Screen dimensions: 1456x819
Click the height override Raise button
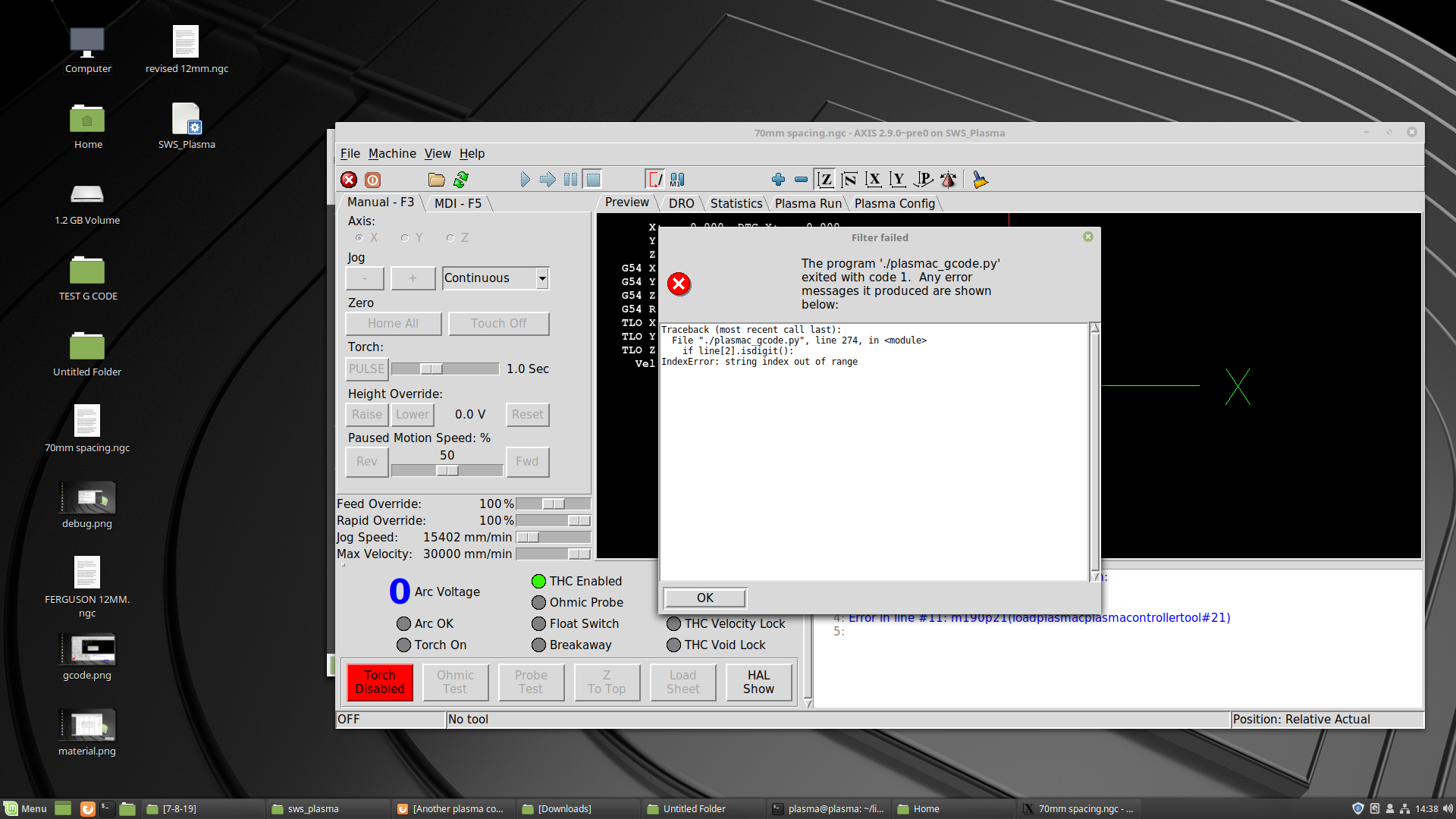point(367,415)
